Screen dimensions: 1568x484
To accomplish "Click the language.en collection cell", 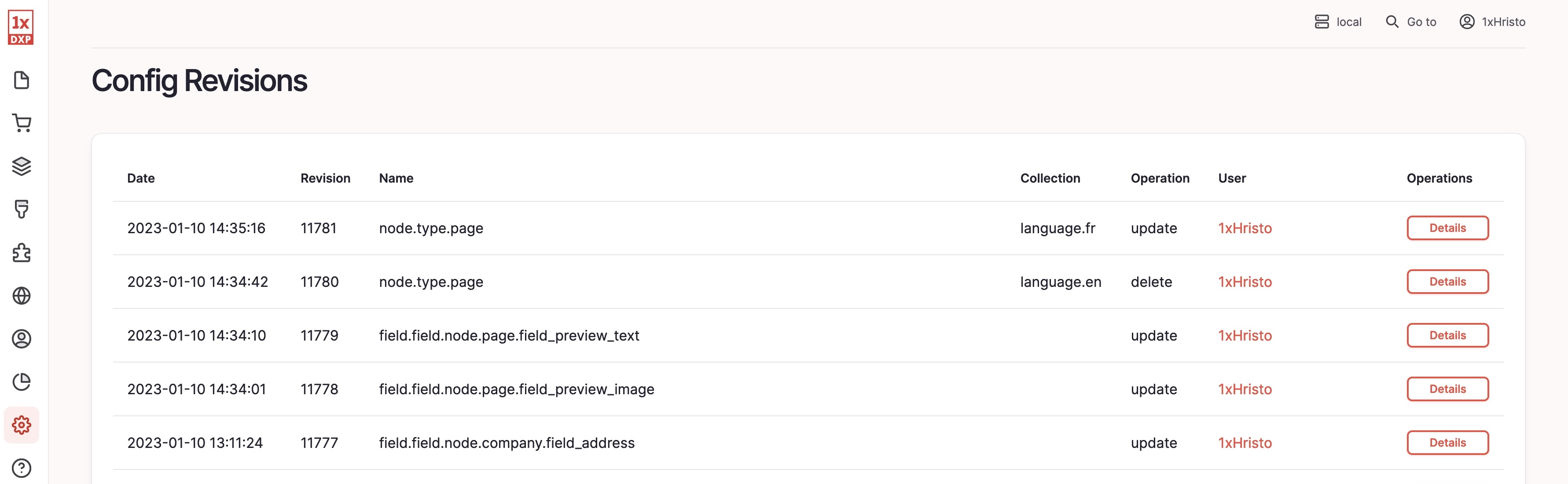I will click(1060, 282).
